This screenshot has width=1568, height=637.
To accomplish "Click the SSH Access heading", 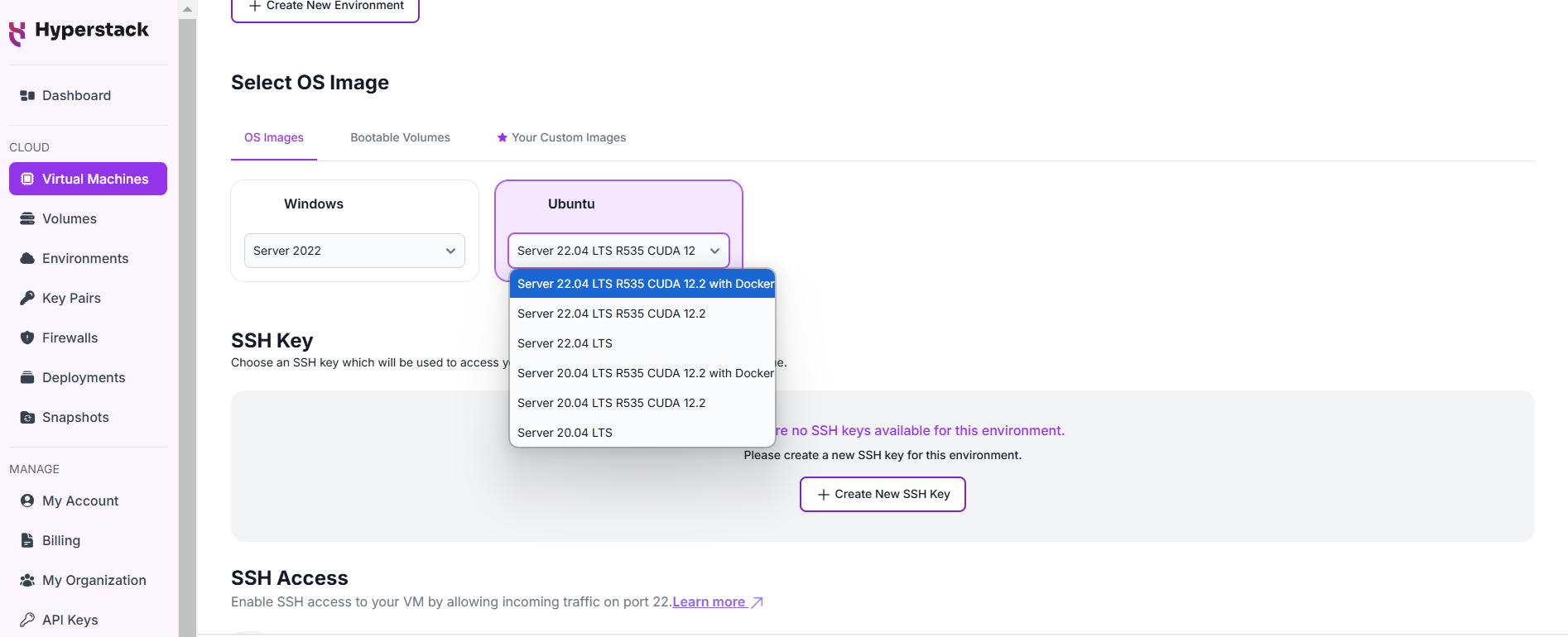I will tap(290, 578).
